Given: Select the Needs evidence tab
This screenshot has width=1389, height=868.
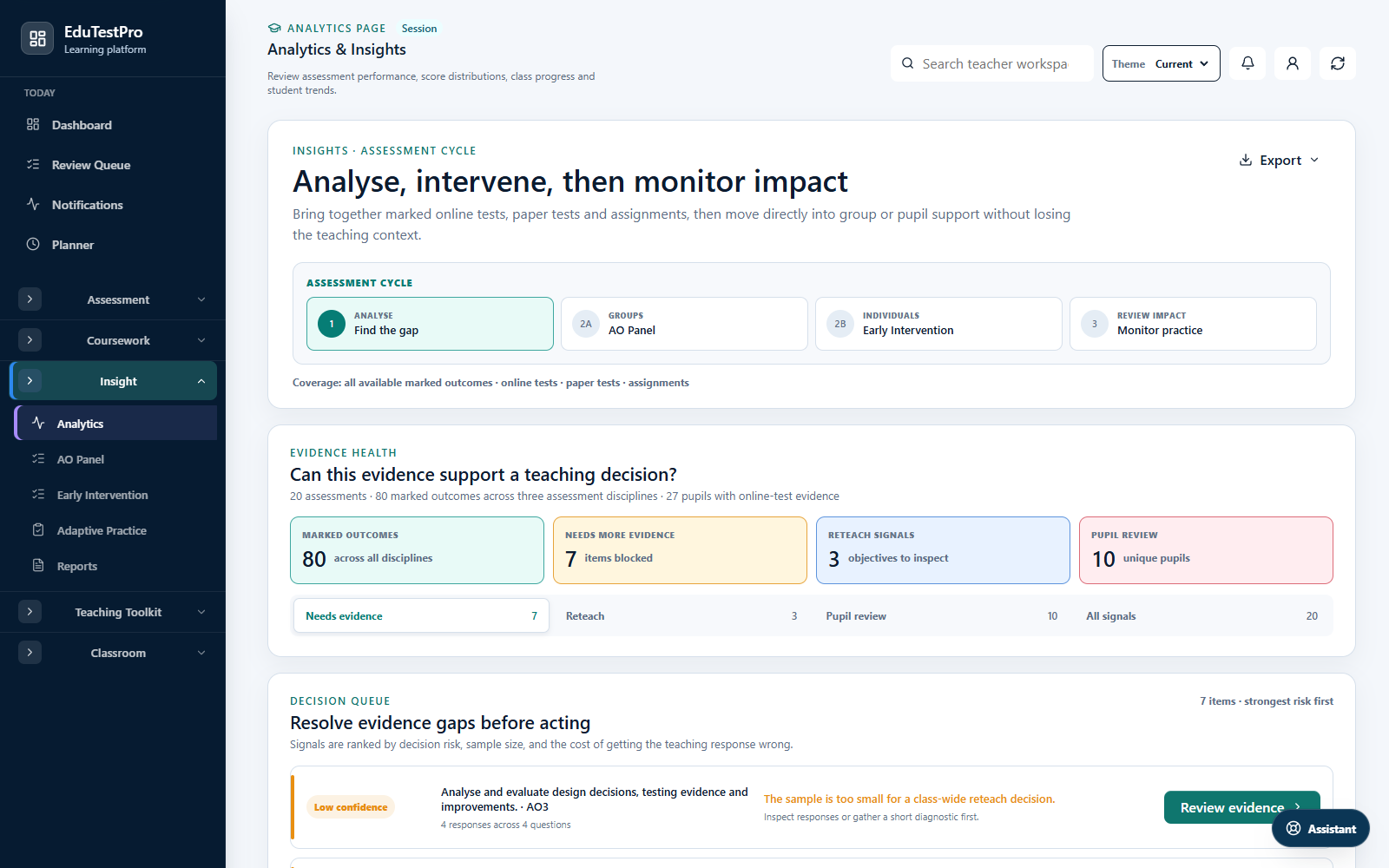Looking at the screenshot, I should click(x=421, y=615).
